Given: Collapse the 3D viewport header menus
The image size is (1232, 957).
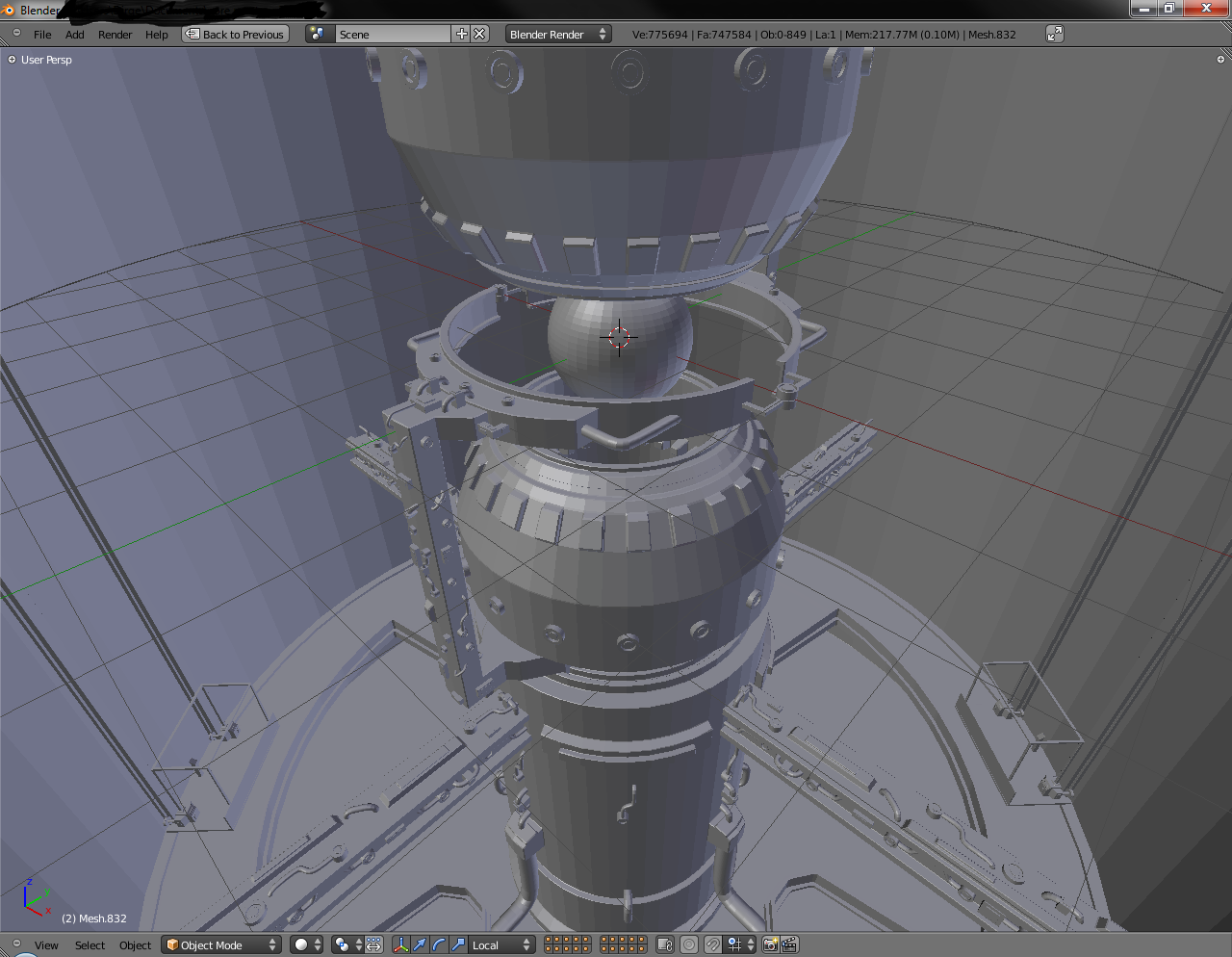Looking at the screenshot, I should [x=16, y=944].
